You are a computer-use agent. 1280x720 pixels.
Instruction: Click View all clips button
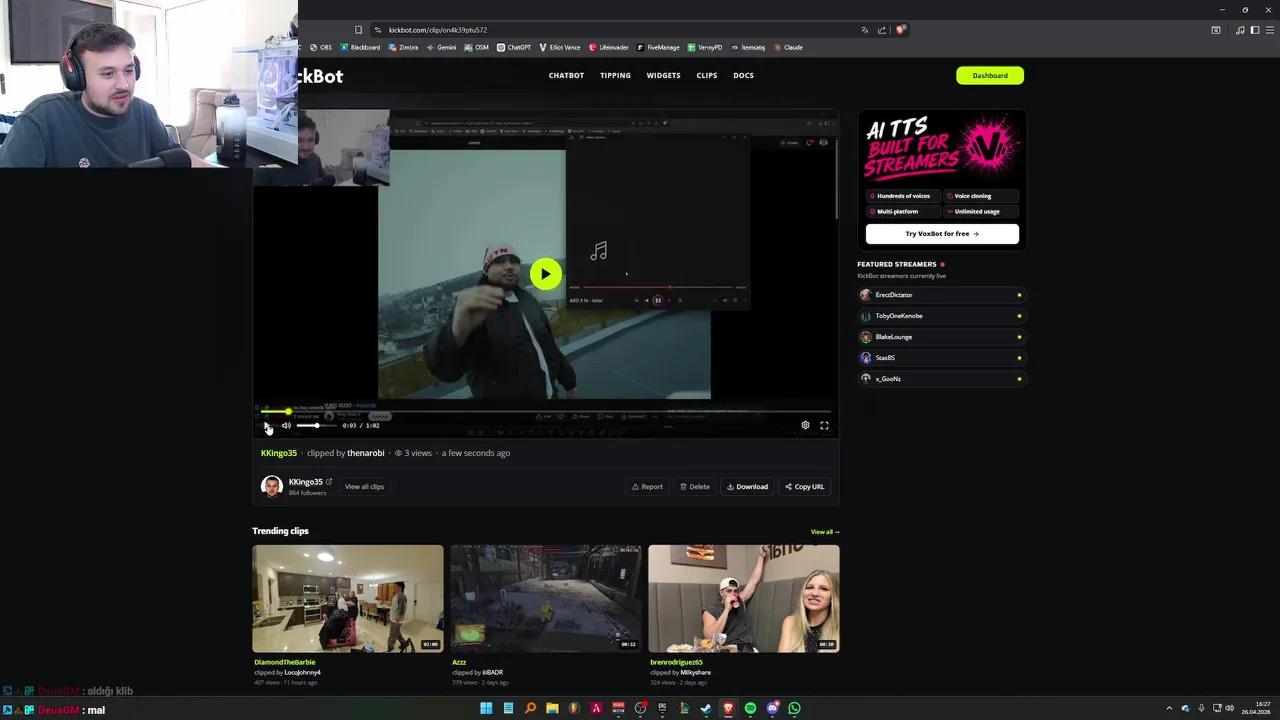coord(364,487)
